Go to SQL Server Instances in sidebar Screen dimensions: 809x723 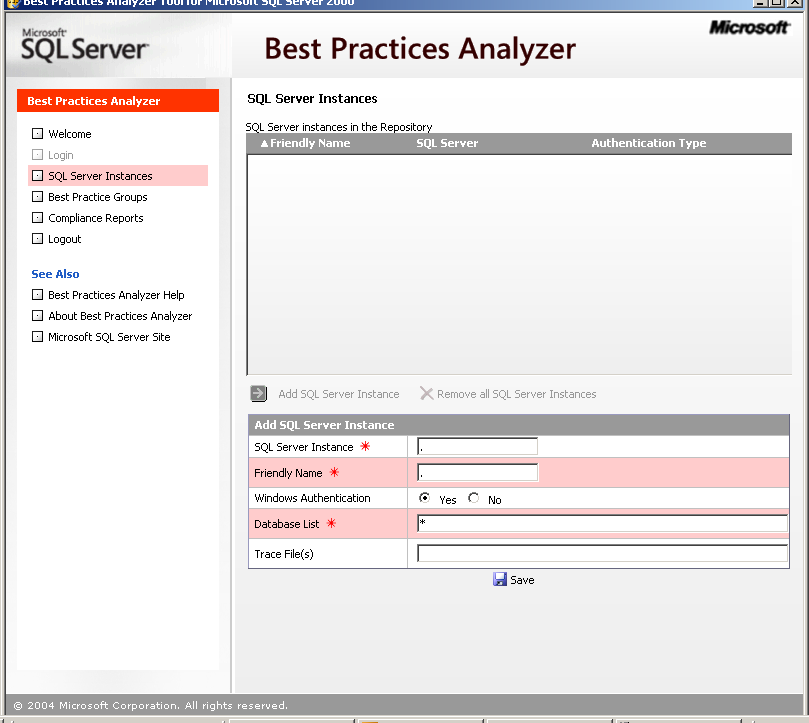pyautogui.click(x=100, y=176)
